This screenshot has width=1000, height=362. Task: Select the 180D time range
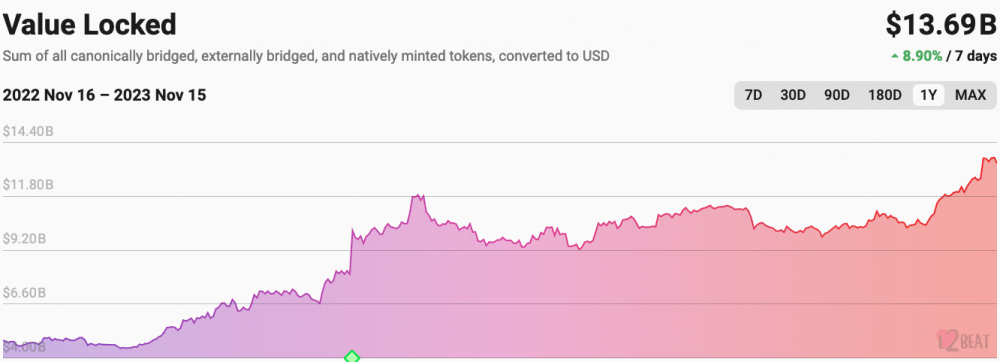coord(884,96)
